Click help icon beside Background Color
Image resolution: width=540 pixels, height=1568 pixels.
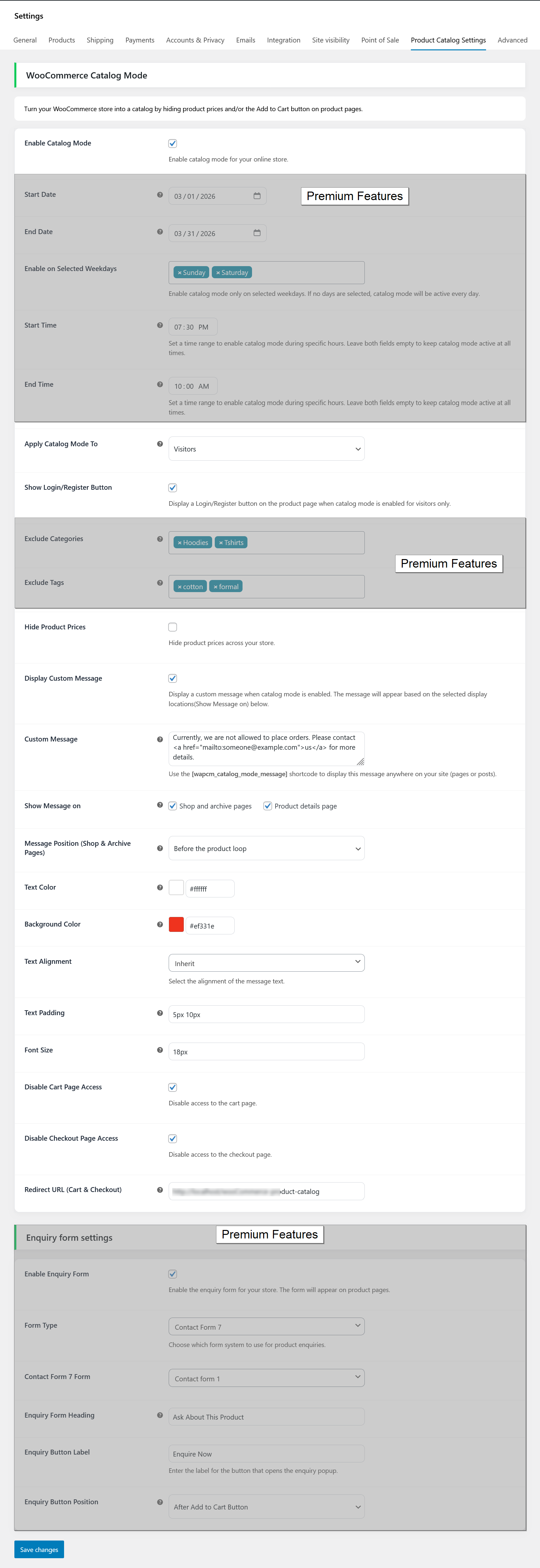[160, 925]
